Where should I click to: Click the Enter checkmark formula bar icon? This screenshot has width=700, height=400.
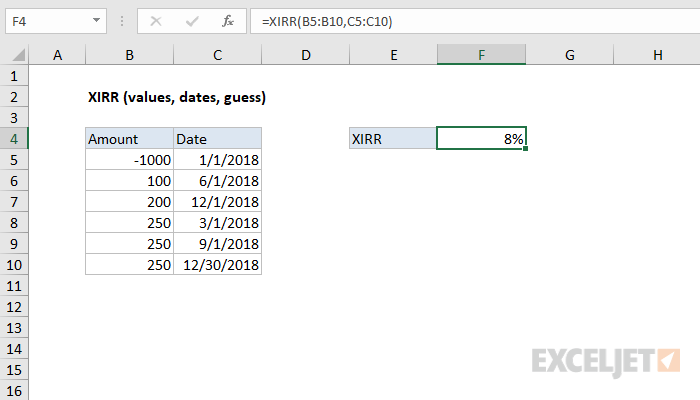(x=192, y=21)
